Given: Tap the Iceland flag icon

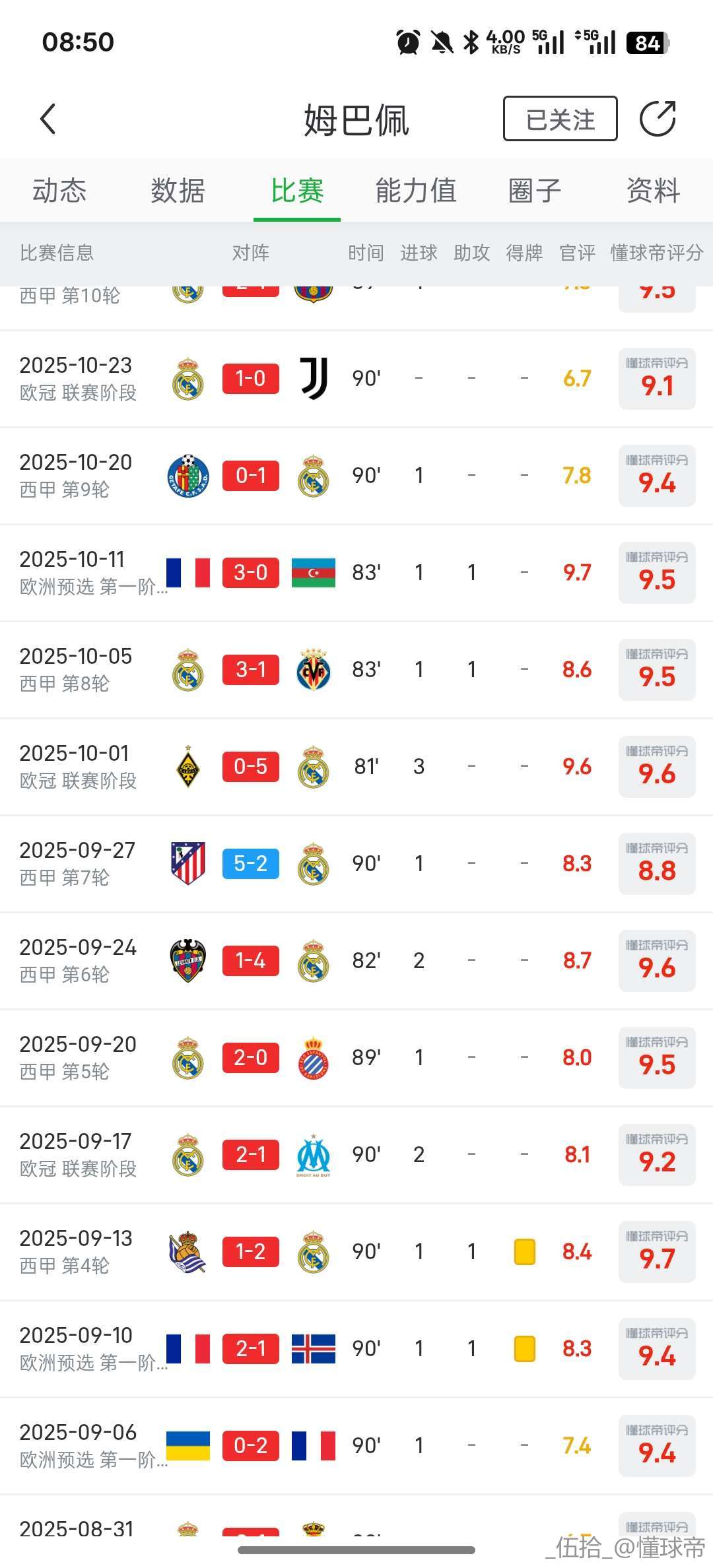Looking at the screenshot, I should [x=314, y=1349].
